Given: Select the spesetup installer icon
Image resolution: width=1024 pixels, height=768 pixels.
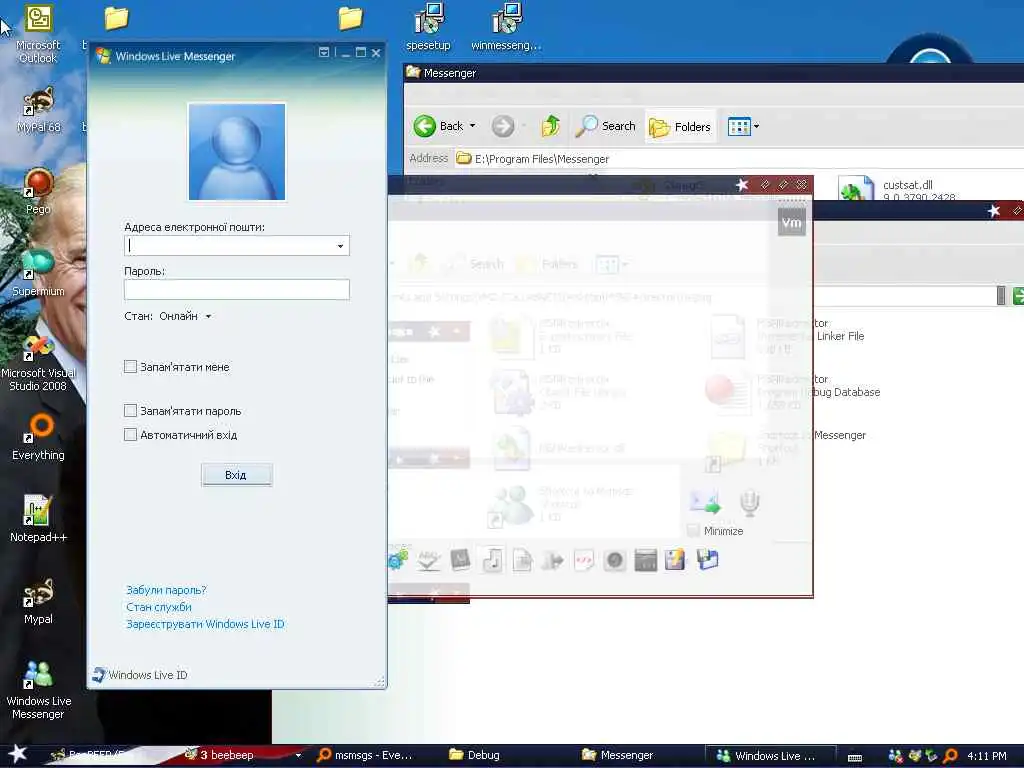Looking at the screenshot, I should pos(428,27).
